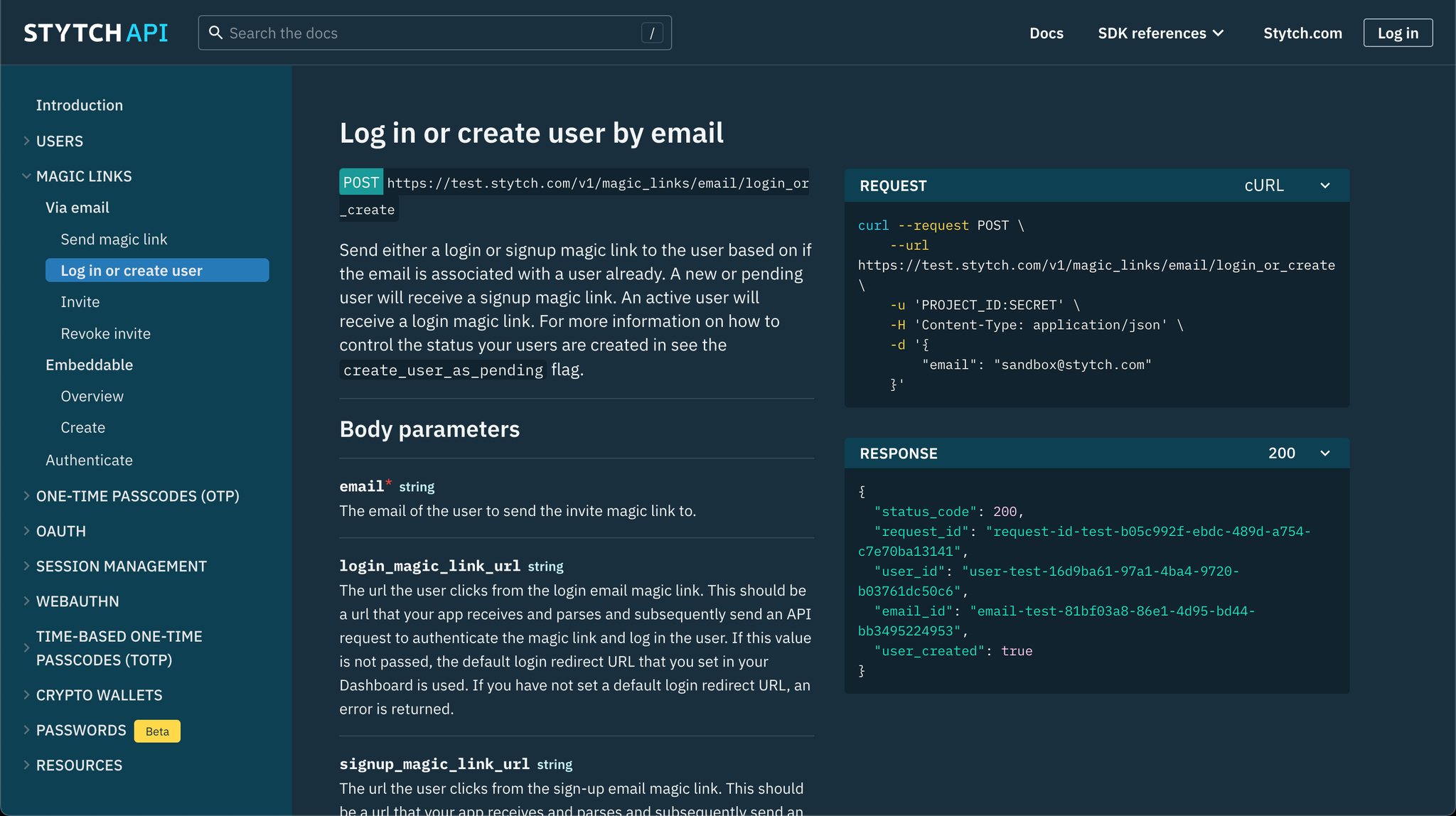The width and height of the screenshot is (1456, 816).
Task: Expand ONE-TIME PASSCODES (OTP) section chevron
Action: (26, 495)
